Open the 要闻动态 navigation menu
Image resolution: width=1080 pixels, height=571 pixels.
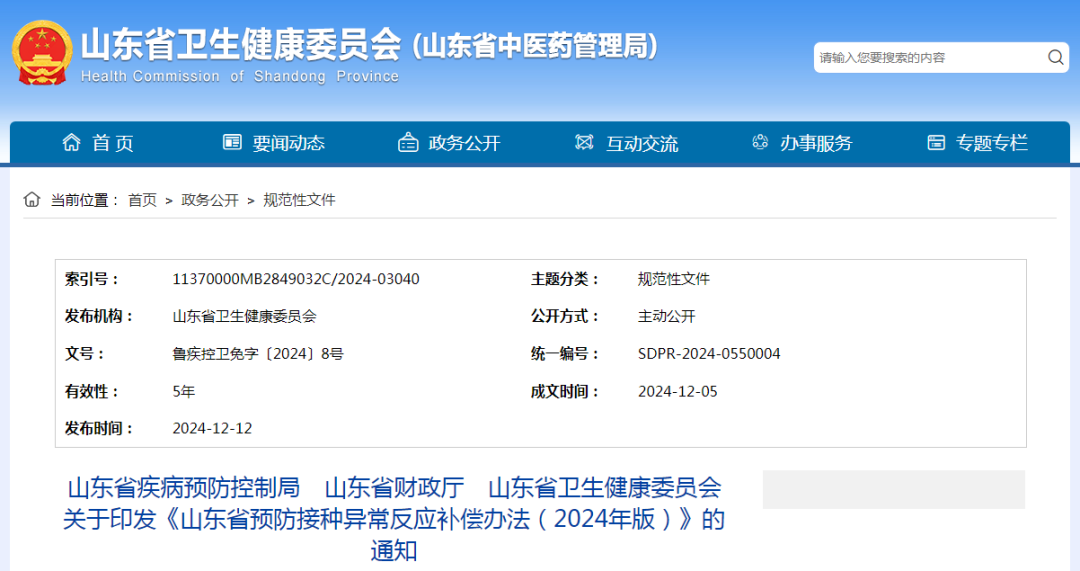click(x=288, y=143)
